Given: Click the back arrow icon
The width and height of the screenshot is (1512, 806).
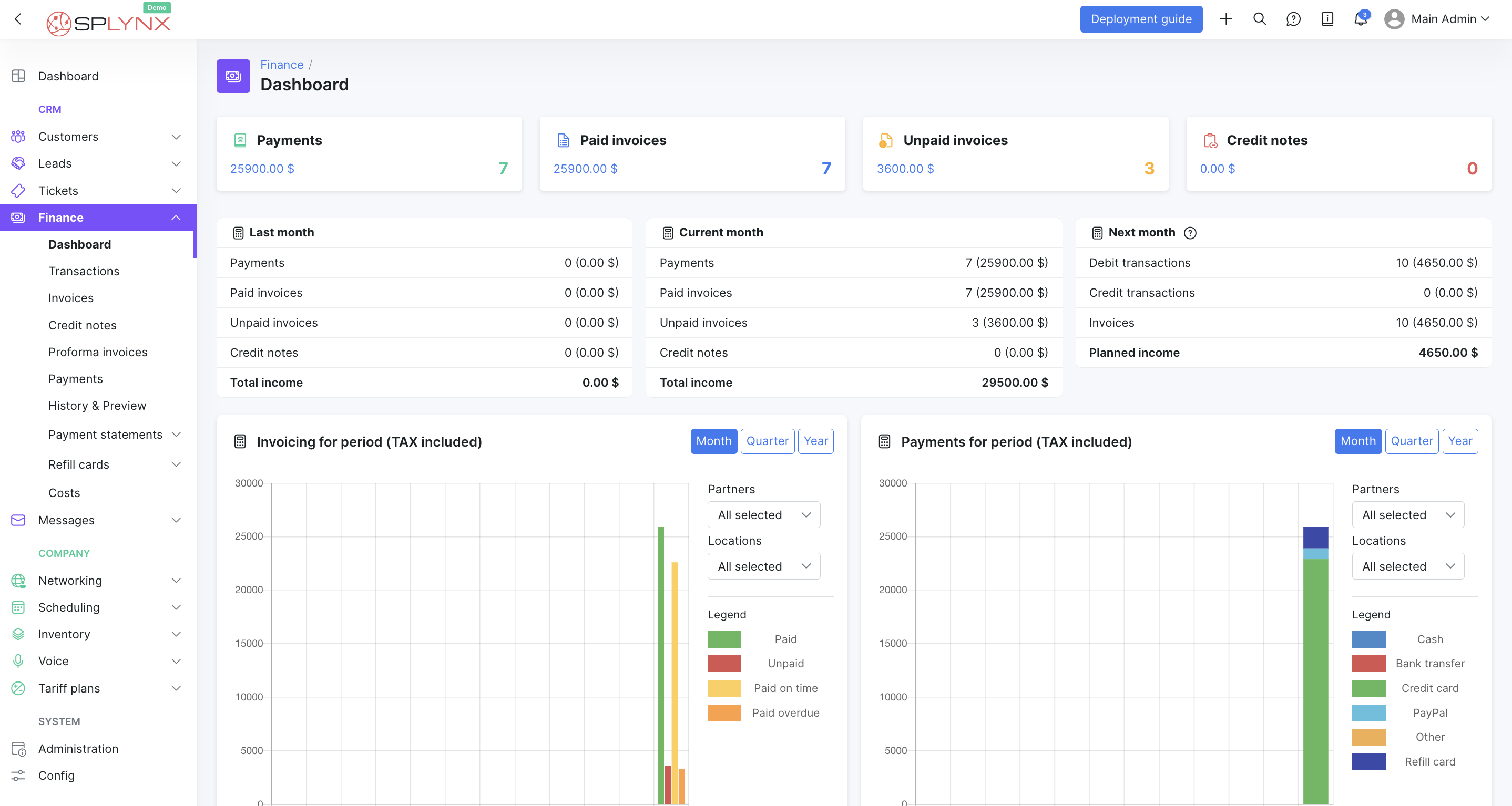Looking at the screenshot, I should (17, 19).
